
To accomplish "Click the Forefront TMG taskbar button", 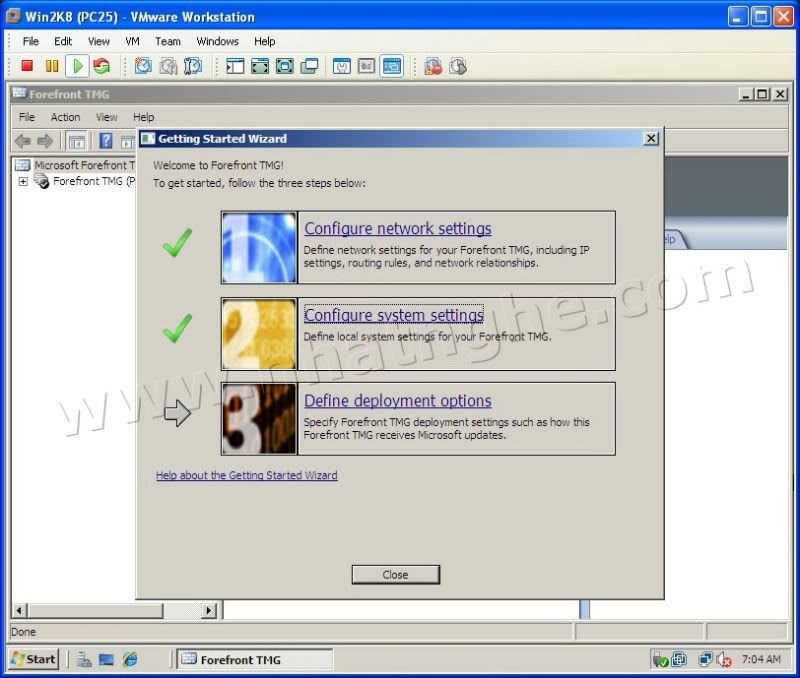I will click(x=255, y=659).
